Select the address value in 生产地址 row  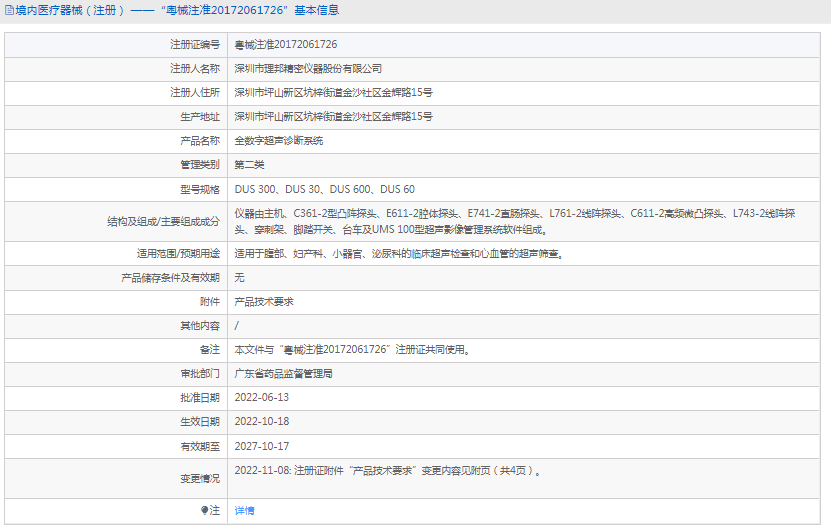click(333, 117)
